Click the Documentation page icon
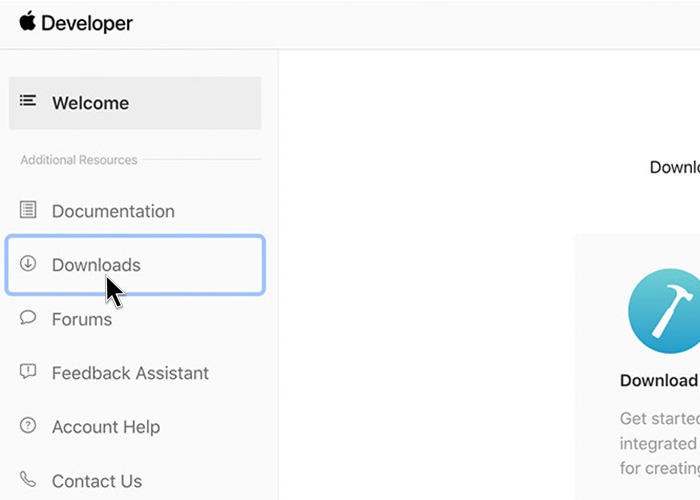 pos(28,210)
